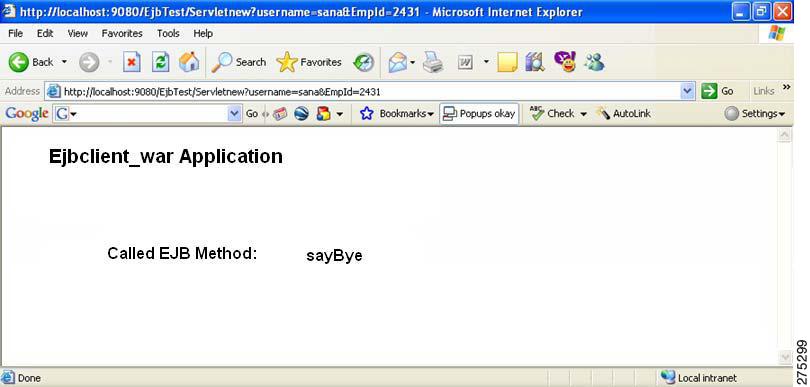Viewport: 810px width, 387px height.
Task: Launch Yahoo Messenger smiley icon
Action: coord(565,61)
